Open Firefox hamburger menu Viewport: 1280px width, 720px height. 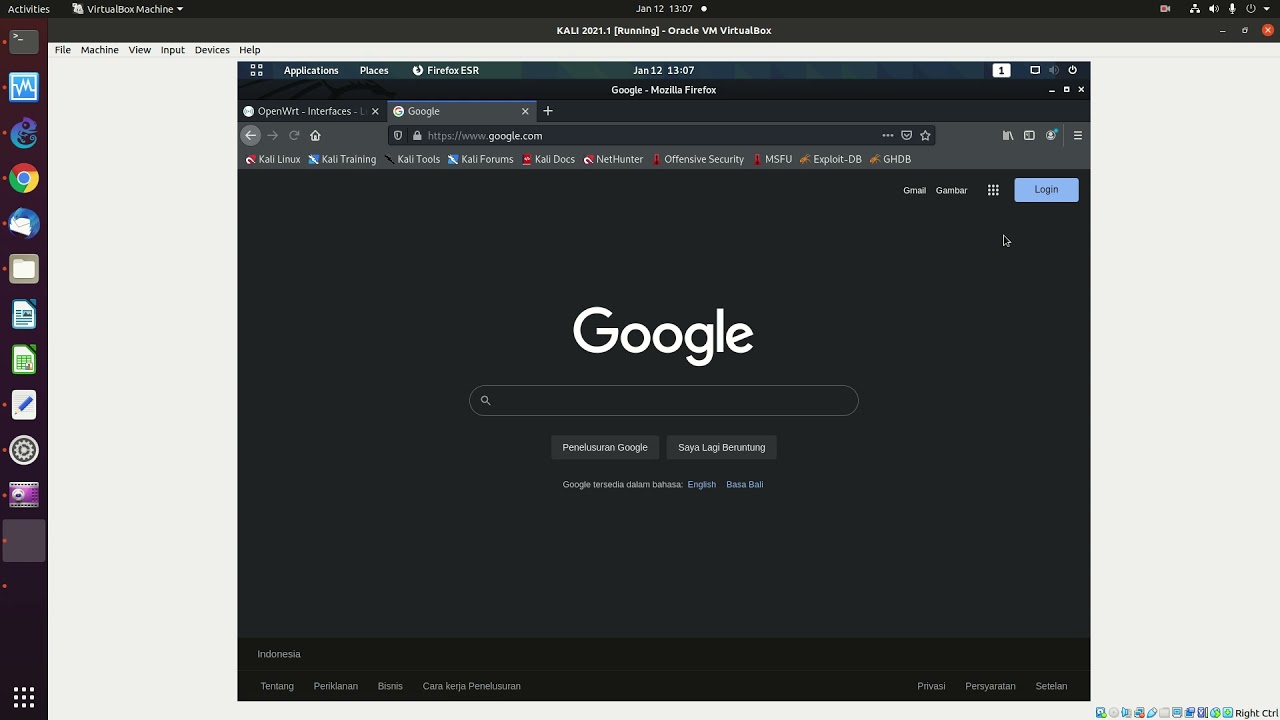coord(1077,135)
